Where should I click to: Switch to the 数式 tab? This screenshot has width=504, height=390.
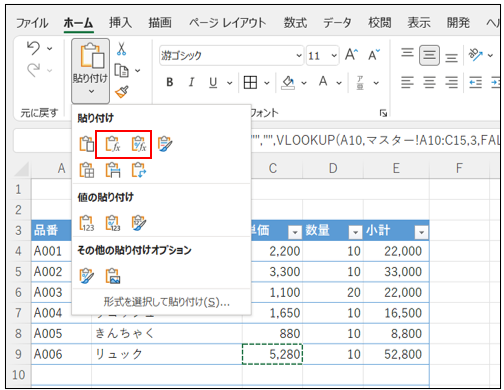click(295, 23)
